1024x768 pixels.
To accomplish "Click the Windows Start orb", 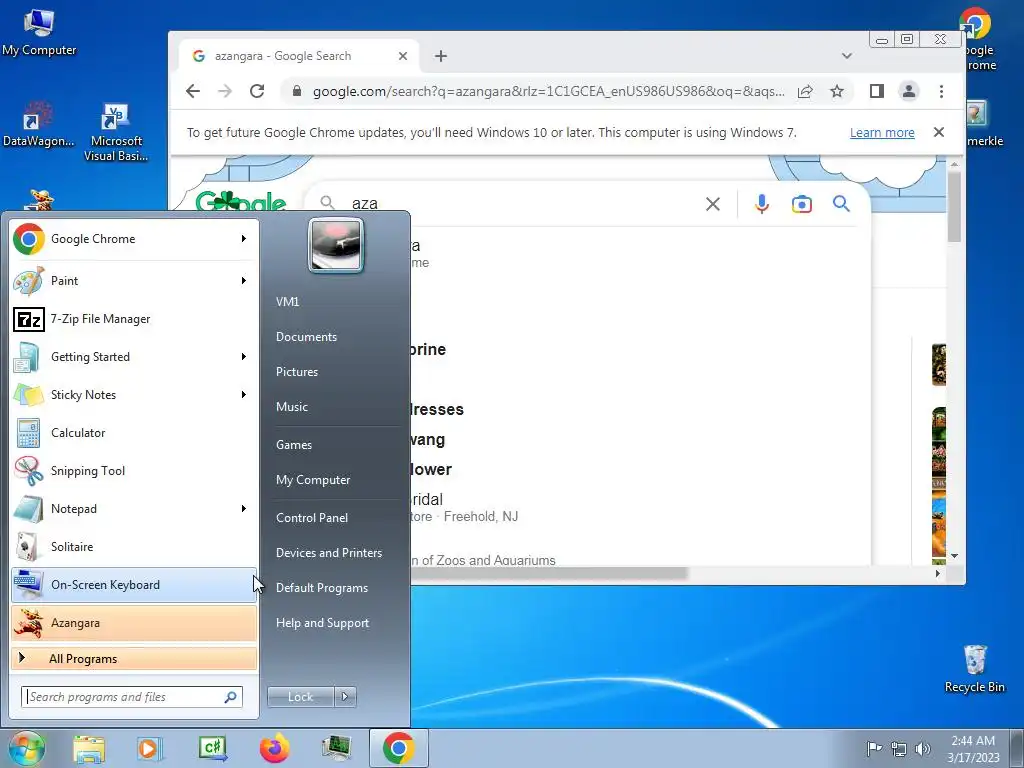I will tap(27, 748).
